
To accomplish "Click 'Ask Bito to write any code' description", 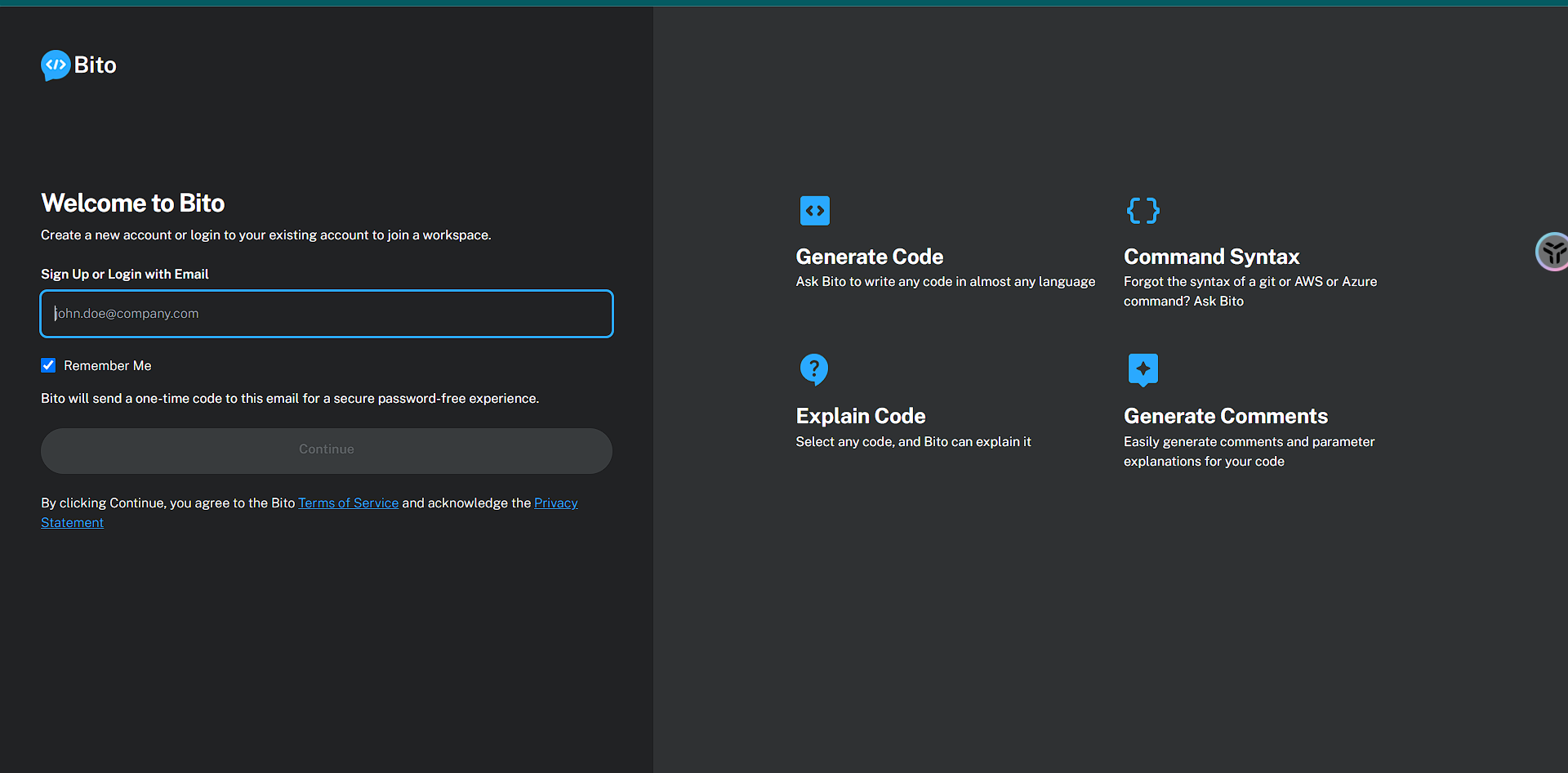I will (946, 281).
